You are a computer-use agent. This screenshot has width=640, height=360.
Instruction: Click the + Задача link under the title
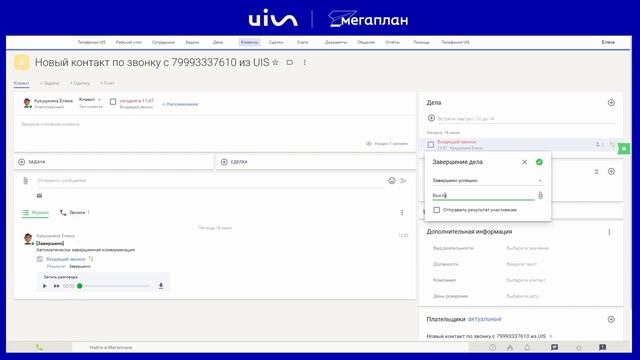pos(49,83)
